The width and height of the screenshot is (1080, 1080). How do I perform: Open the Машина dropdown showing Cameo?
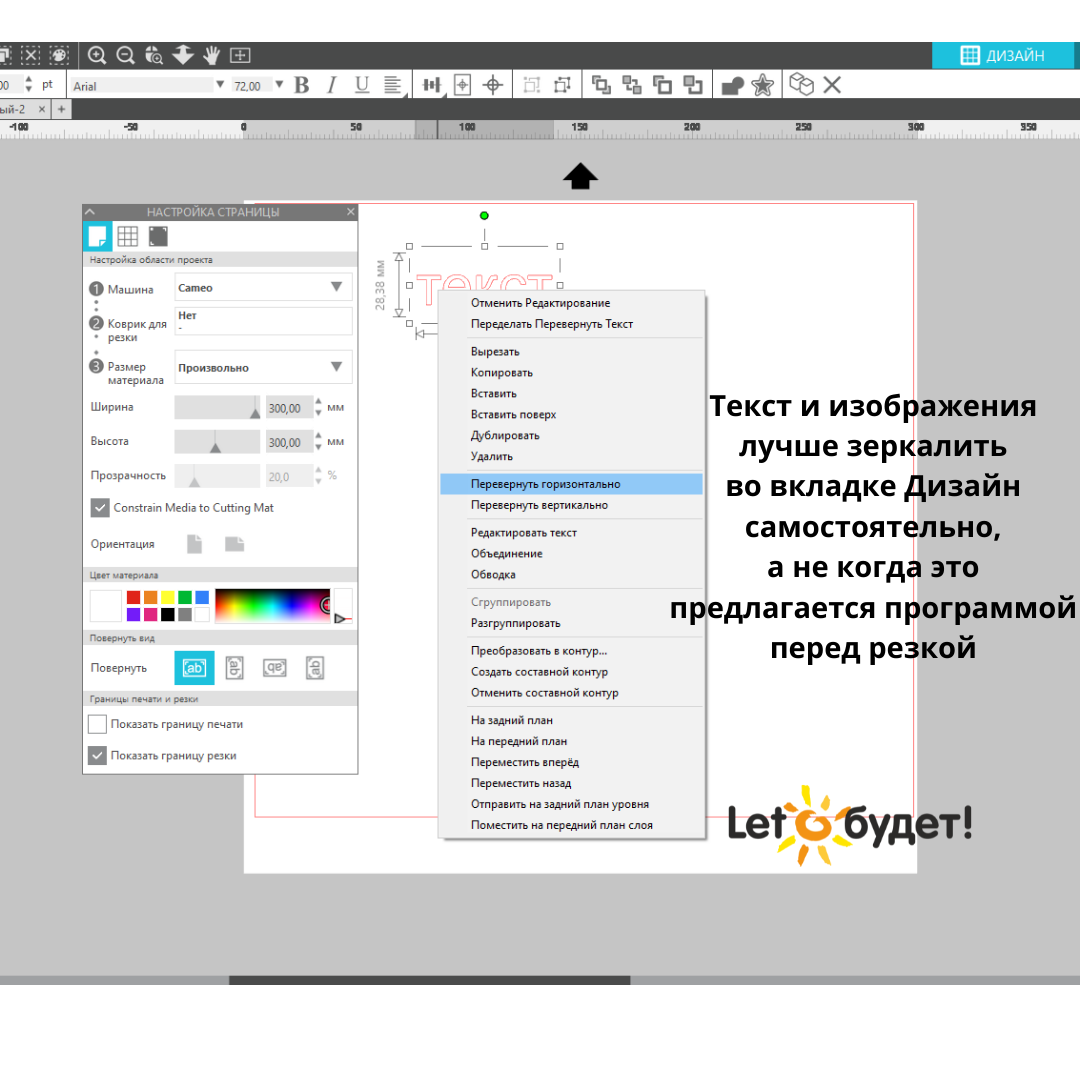[263, 289]
